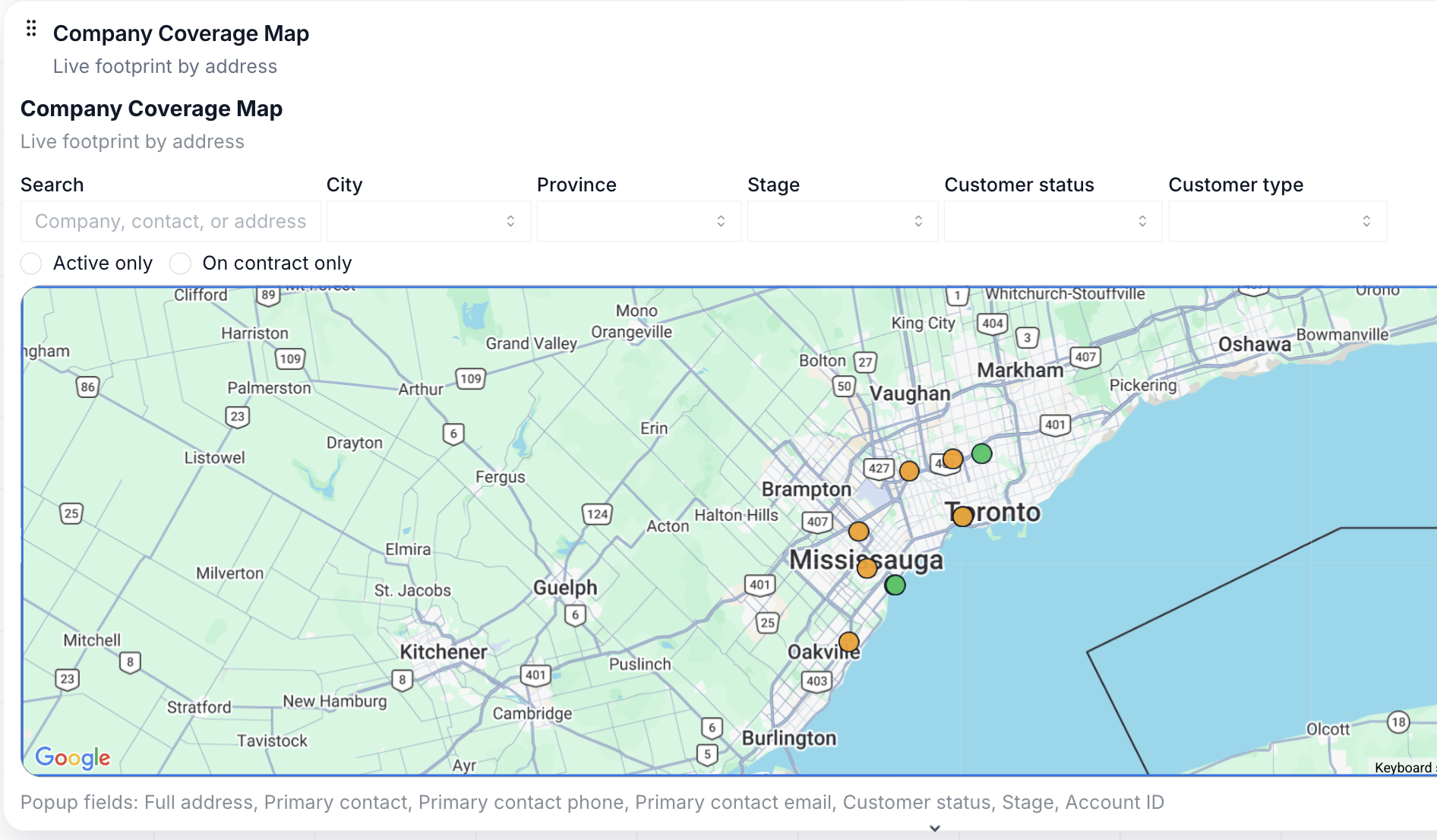1437x840 pixels.
Task: Click the Google logo on the map
Action: click(72, 757)
